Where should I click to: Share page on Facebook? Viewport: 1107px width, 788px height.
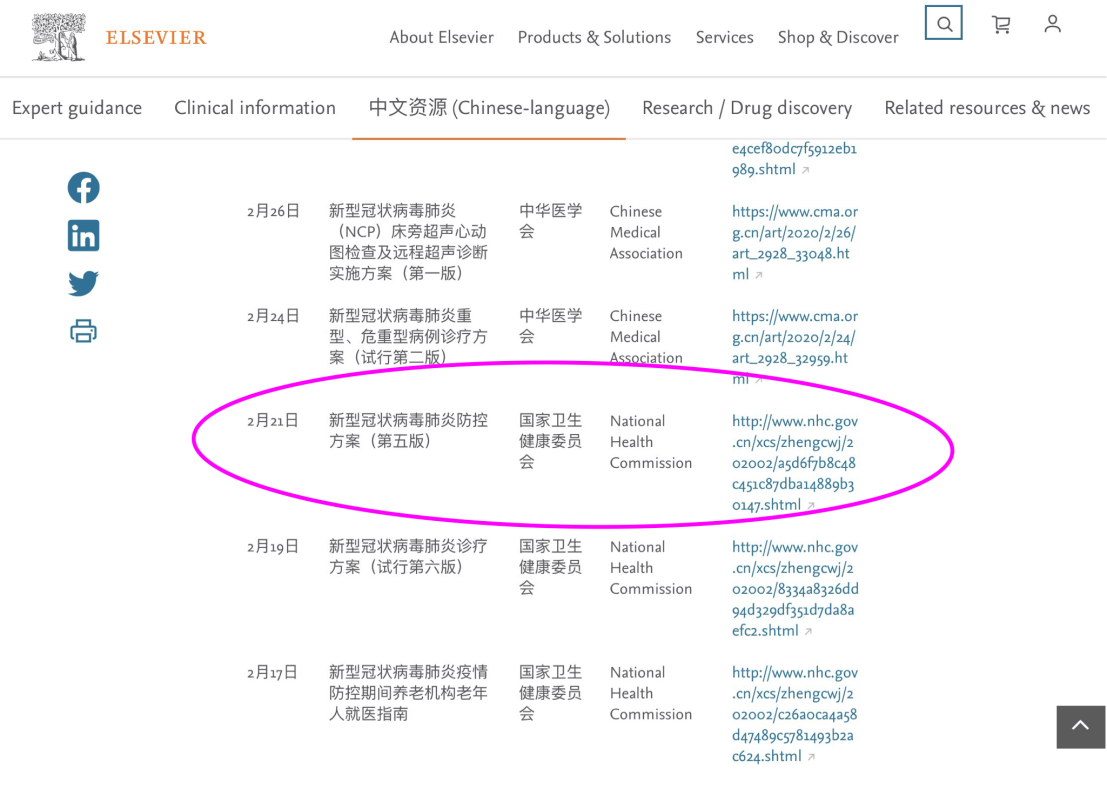84,188
